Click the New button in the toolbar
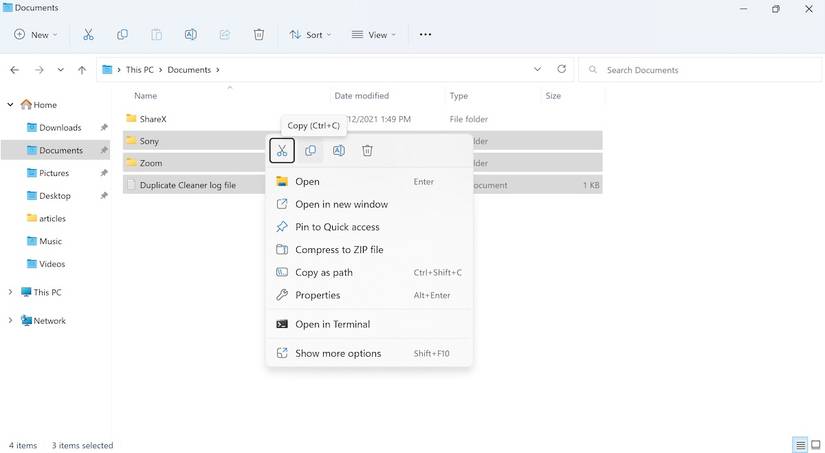The image size is (825, 453). coord(35,35)
